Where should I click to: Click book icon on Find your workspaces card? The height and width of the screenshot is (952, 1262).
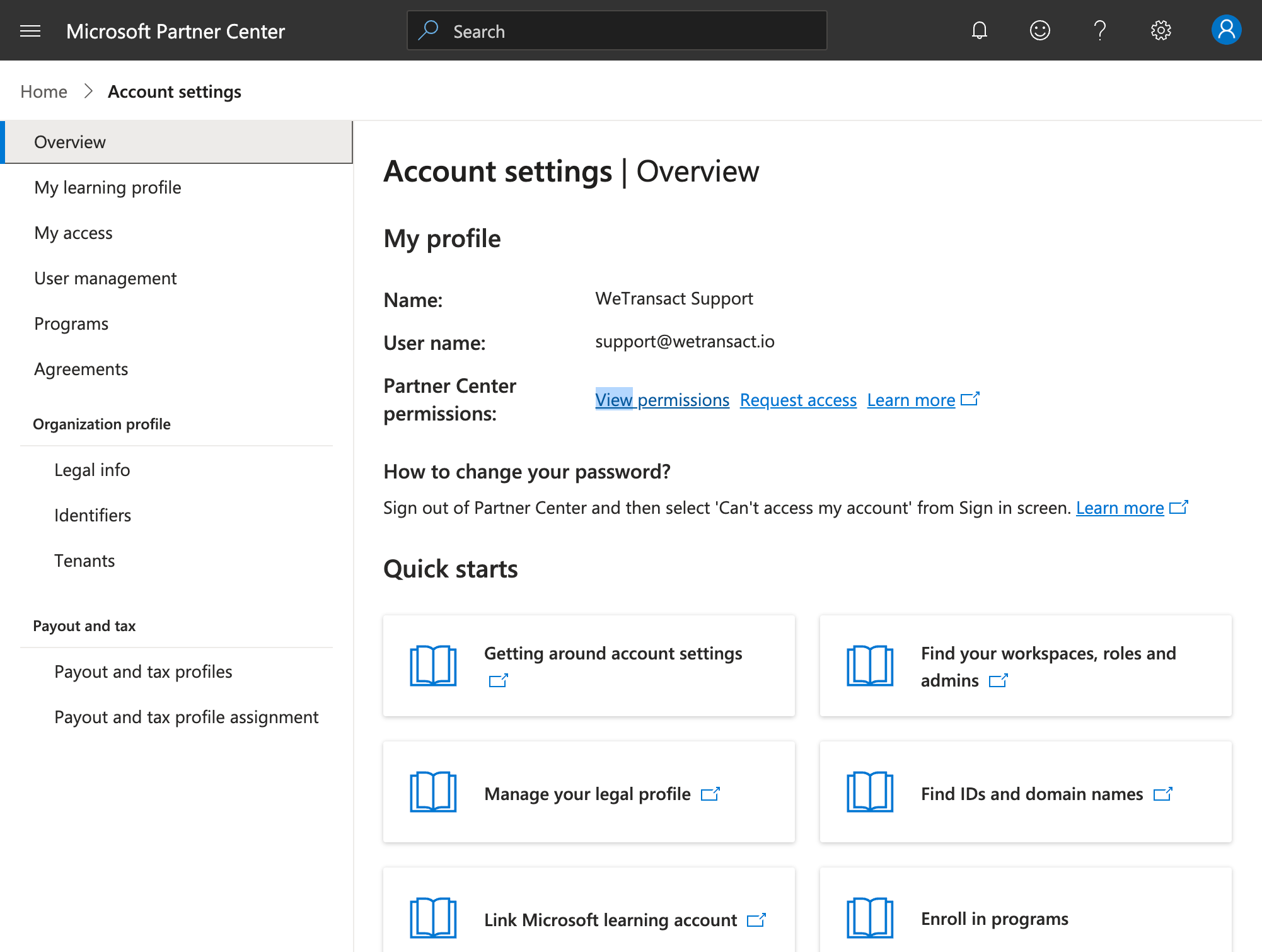point(870,666)
